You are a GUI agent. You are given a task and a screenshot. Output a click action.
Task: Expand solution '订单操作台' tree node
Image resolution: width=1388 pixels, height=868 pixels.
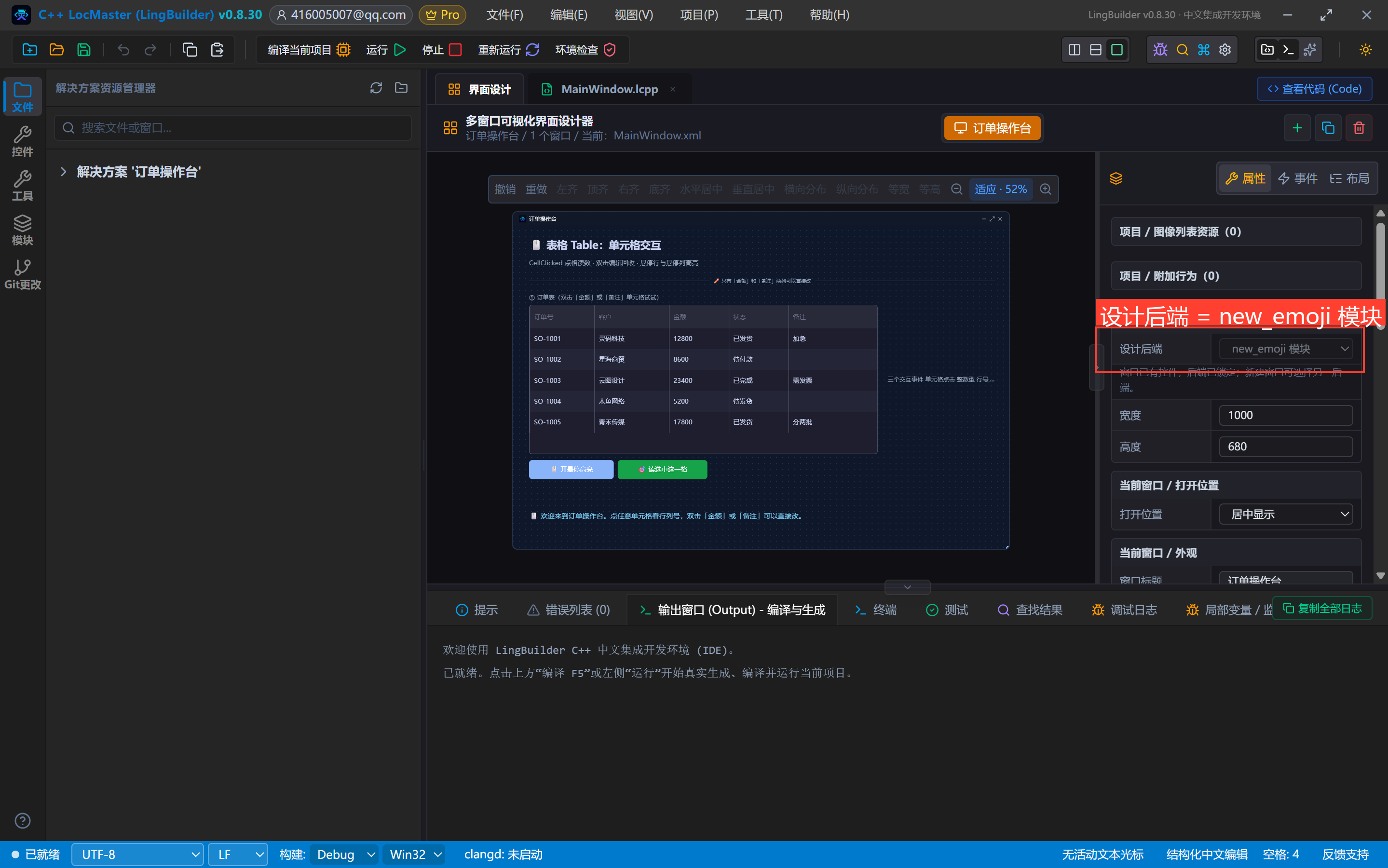pyautogui.click(x=64, y=172)
